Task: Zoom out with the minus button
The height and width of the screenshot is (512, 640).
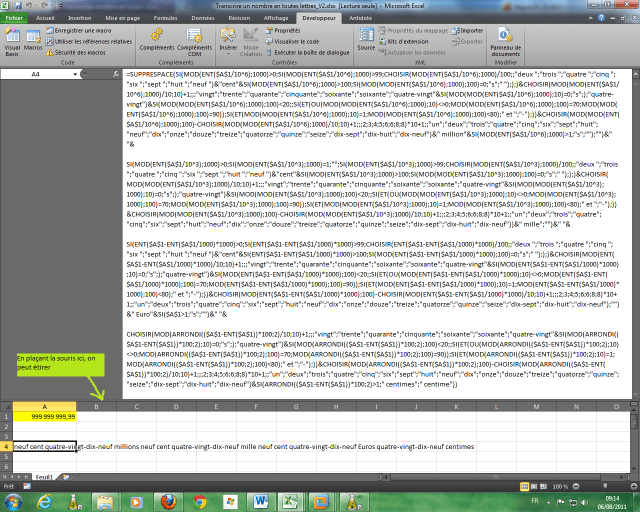Action: click(x=576, y=487)
